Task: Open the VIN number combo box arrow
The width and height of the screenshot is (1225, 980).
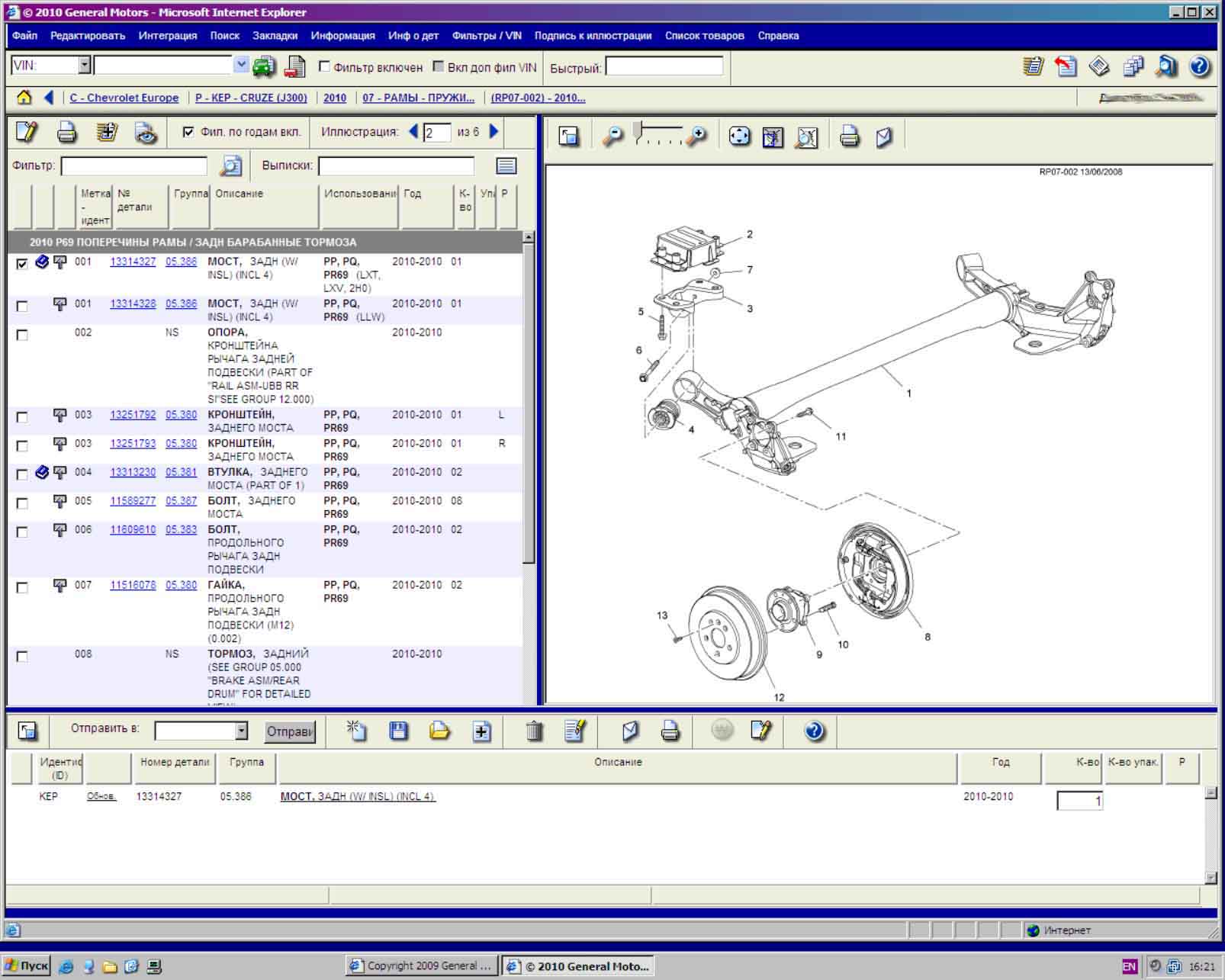Action: 241,66
